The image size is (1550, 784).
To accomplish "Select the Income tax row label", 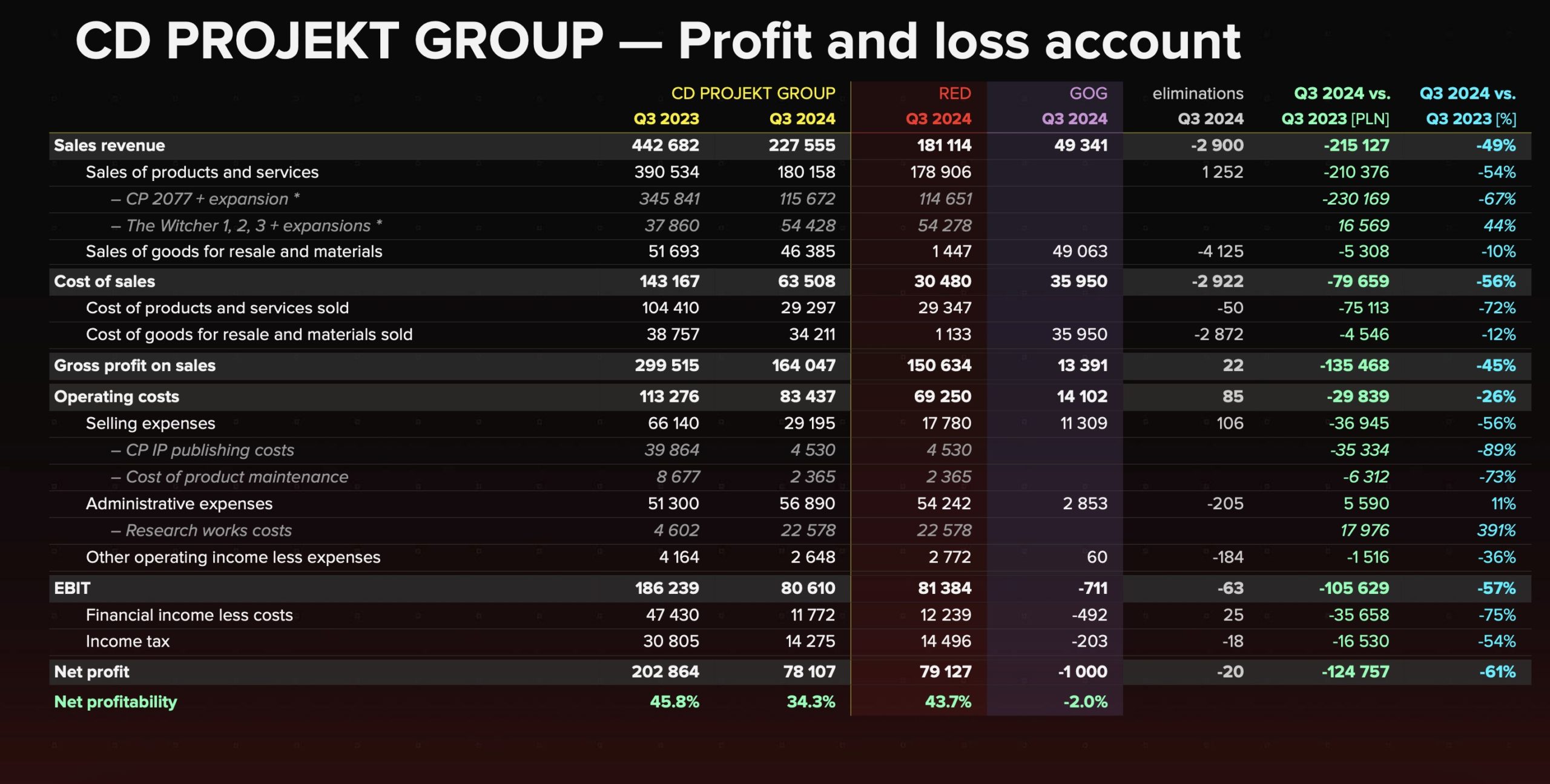I will click(x=127, y=641).
